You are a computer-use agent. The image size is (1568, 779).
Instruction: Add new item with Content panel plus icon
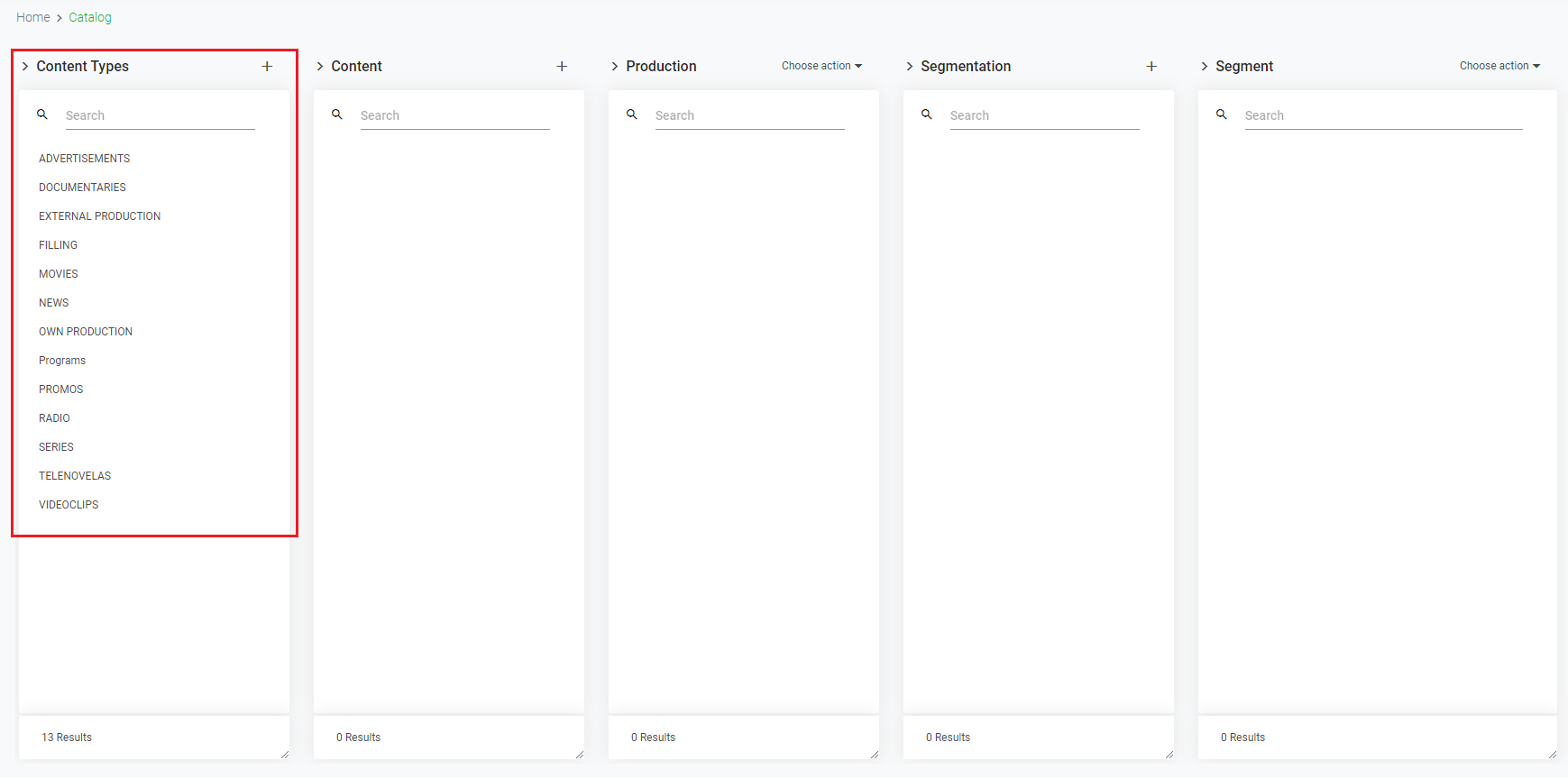tap(562, 67)
